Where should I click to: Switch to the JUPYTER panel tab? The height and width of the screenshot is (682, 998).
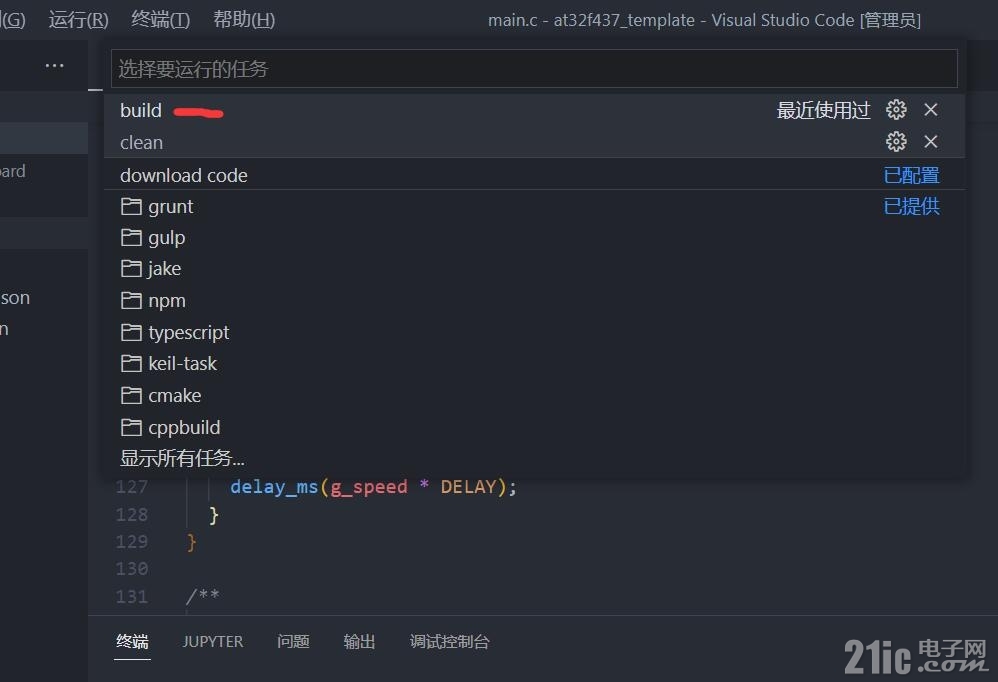[213, 641]
